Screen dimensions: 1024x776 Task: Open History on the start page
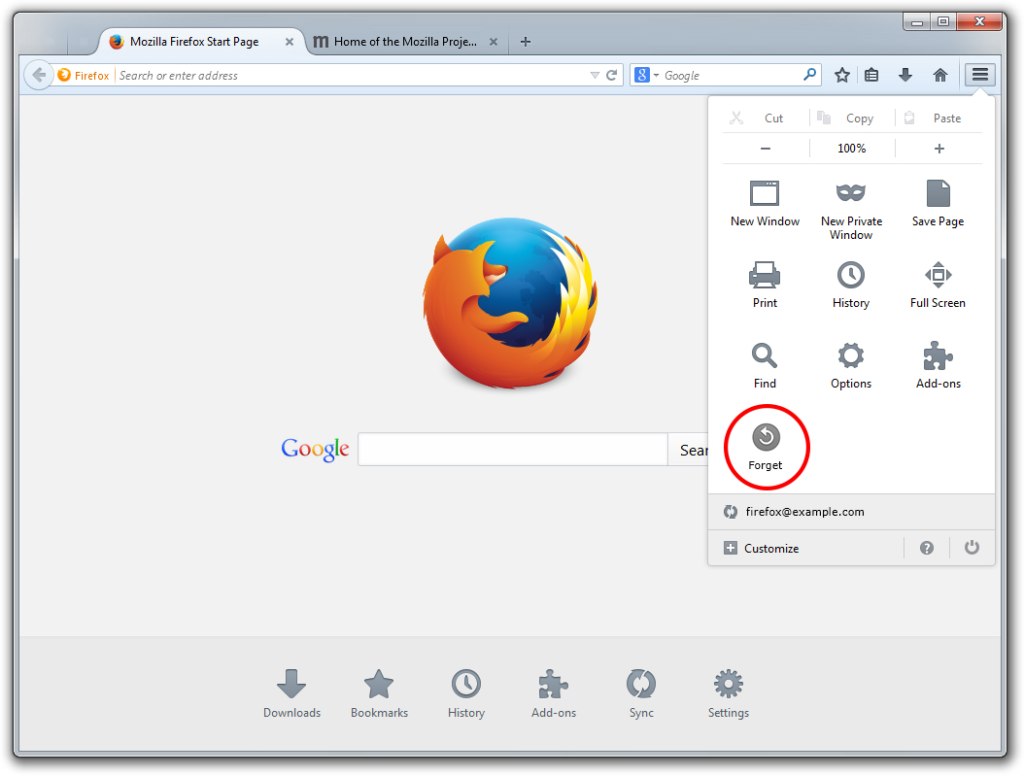coord(466,694)
